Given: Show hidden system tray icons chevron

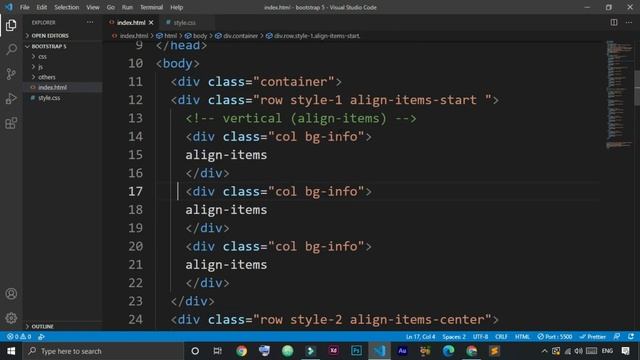Looking at the screenshot, I should (544, 351).
